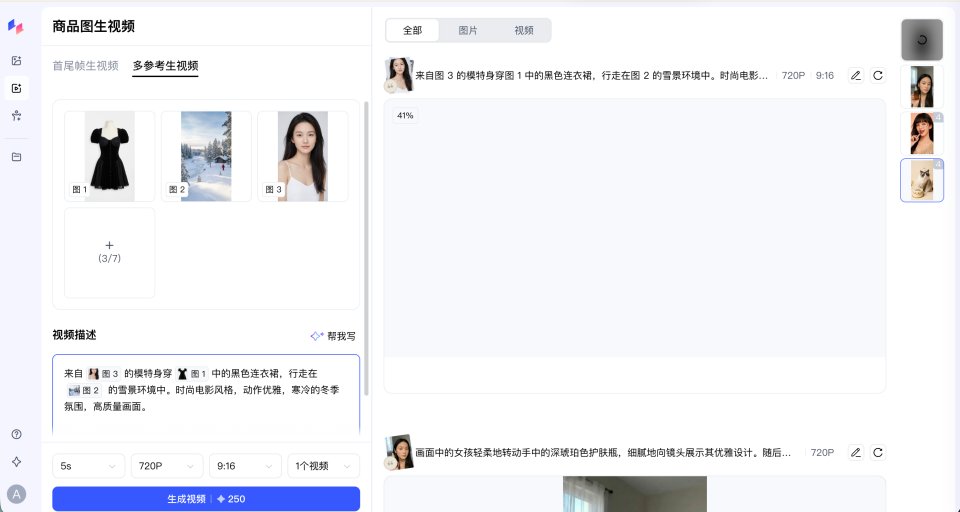This screenshot has width=960, height=512.
Task: Click the skincare video preview image
Action: pos(634,494)
